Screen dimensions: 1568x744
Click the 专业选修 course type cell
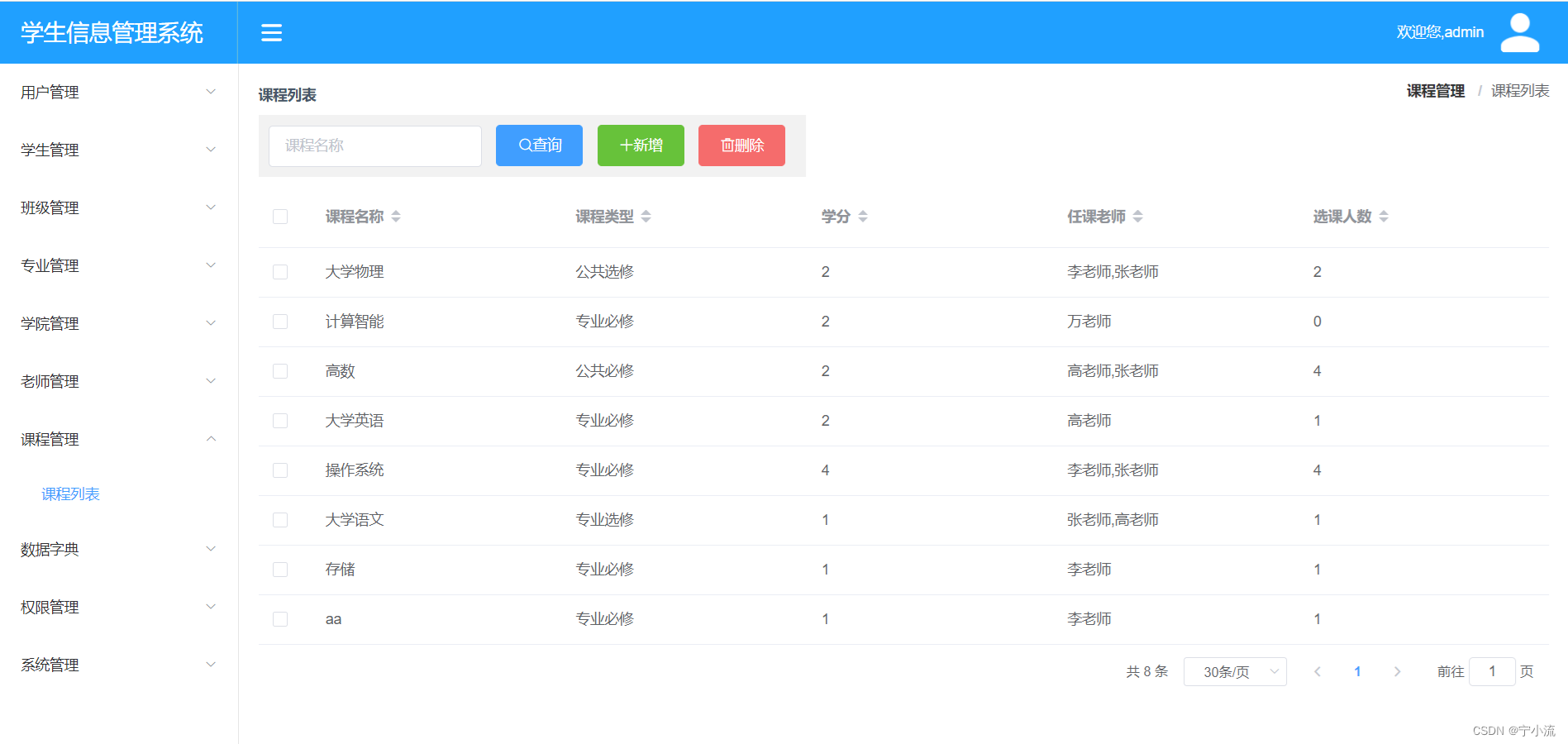pos(605,520)
